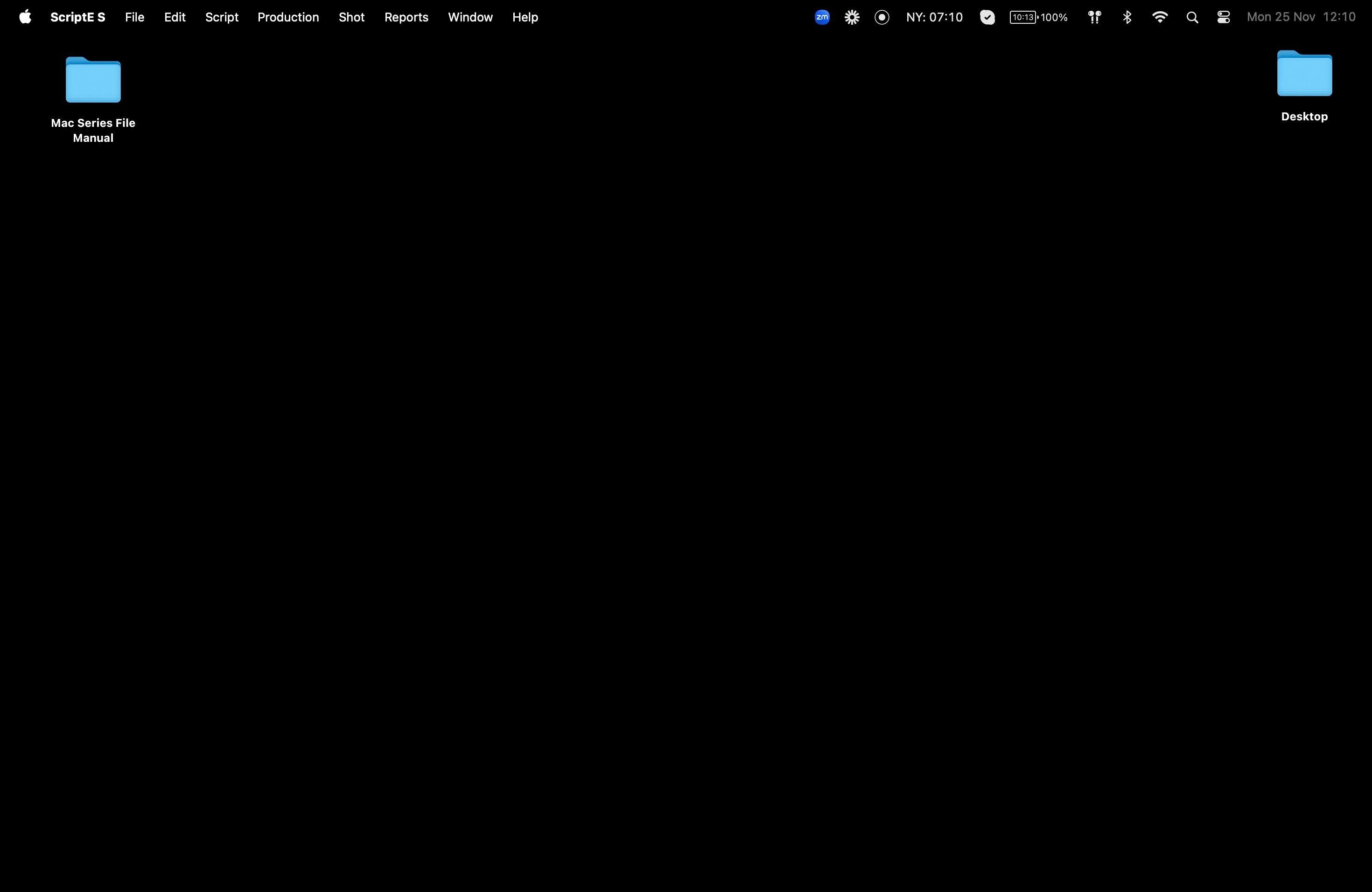Viewport: 1372px width, 892px height.
Task: Open Control Center toggles icon
Action: click(x=1224, y=17)
